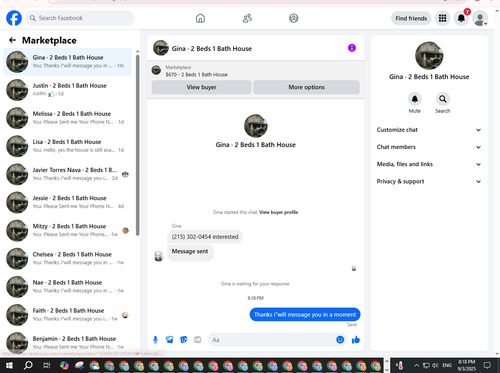This screenshot has height=373, width=500.
Task: Open the Facebook logo home link
Action: [14, 18]
